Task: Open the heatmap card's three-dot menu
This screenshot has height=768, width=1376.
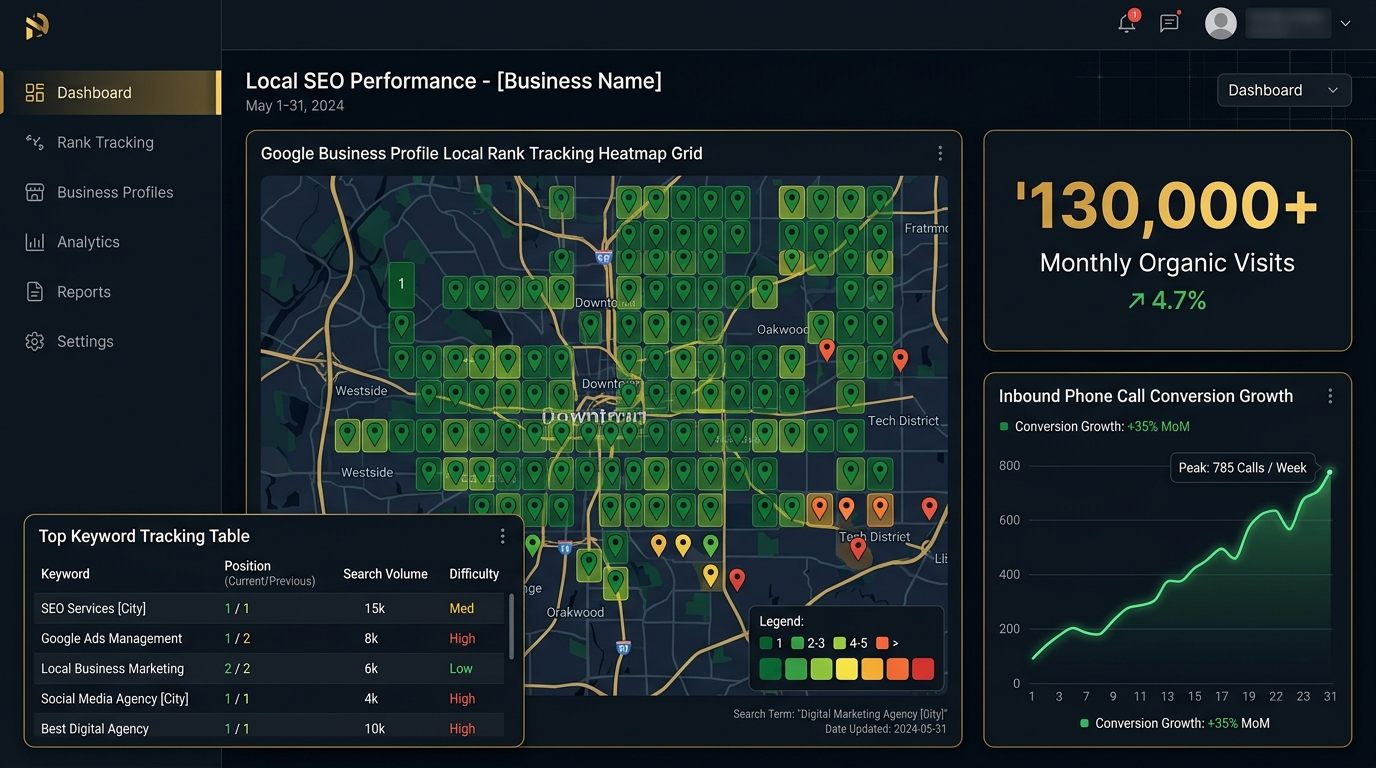Action: (940, 153)
